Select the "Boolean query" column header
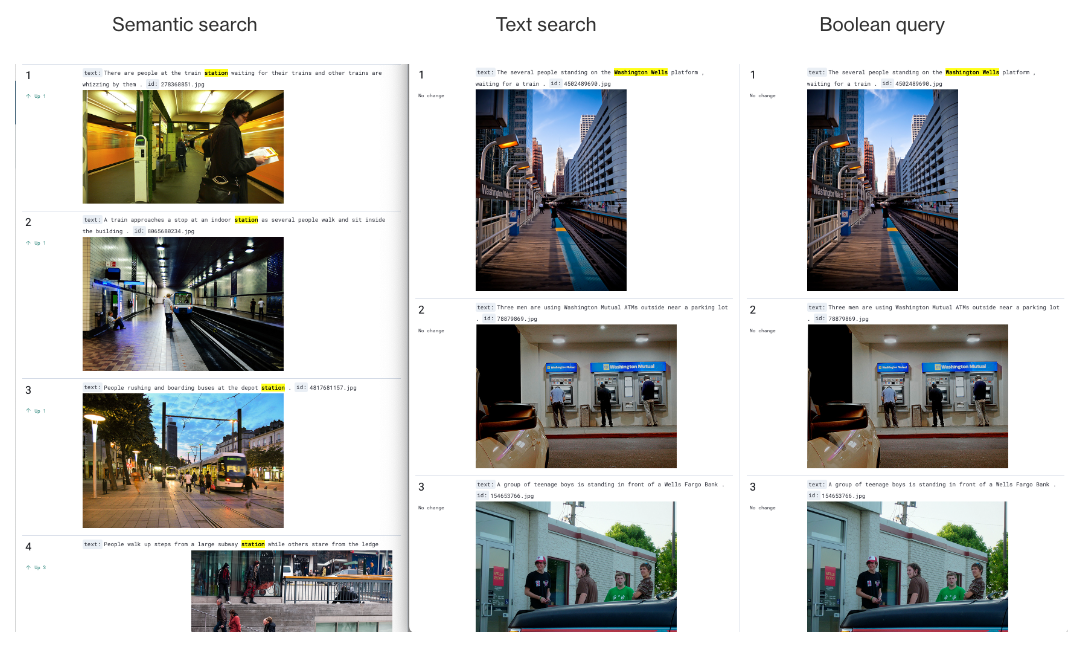 [x=882, y=24]
